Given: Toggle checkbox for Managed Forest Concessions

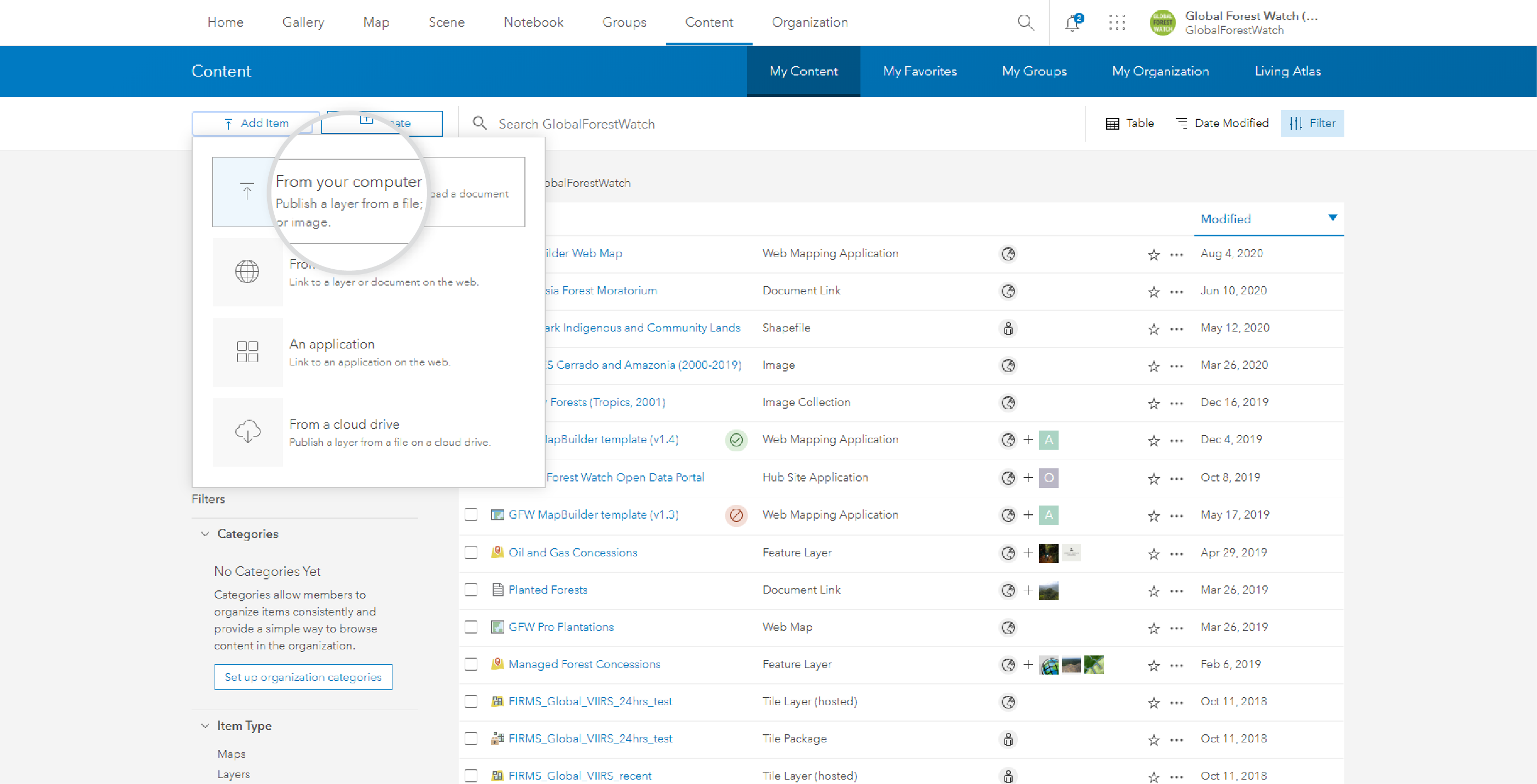Looking at the screenshot, I should coord(471,664).
